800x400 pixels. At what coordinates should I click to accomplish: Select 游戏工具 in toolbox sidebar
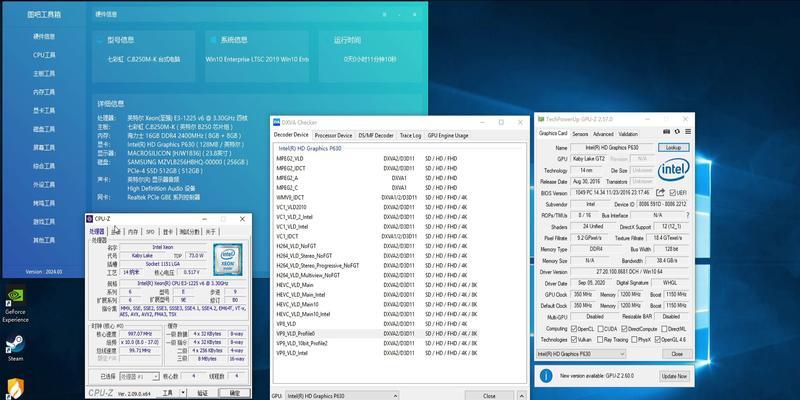(x=44, y=222)
